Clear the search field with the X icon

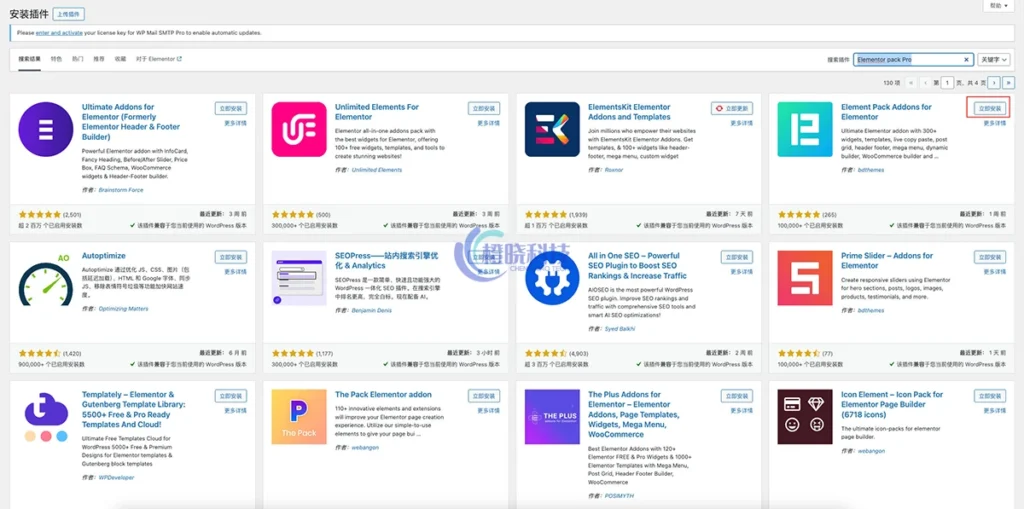[966, 60]
